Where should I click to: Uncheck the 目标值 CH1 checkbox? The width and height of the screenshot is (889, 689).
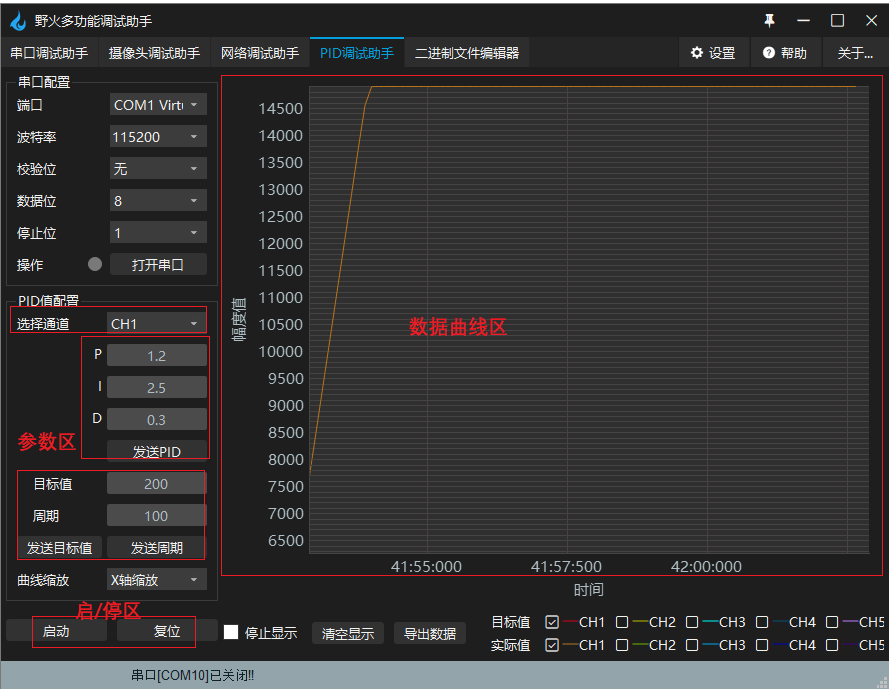(x=552, y=622)
